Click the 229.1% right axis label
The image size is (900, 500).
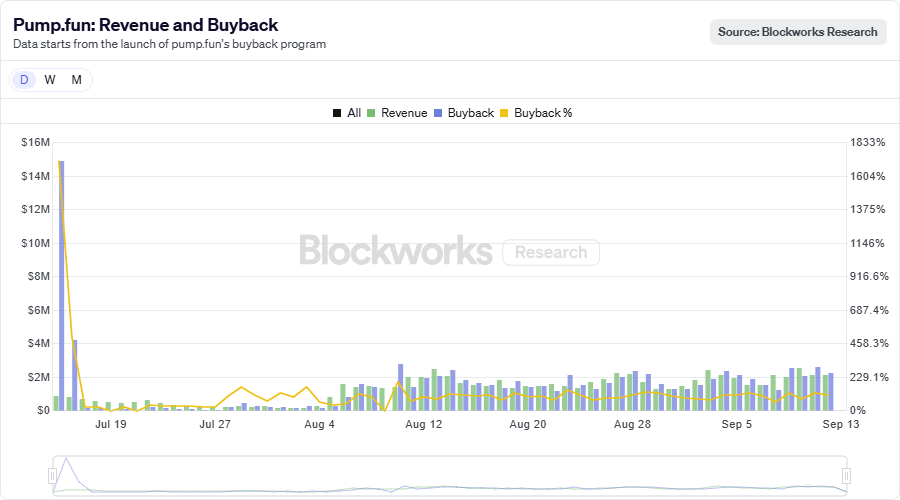tap(869, 377)
